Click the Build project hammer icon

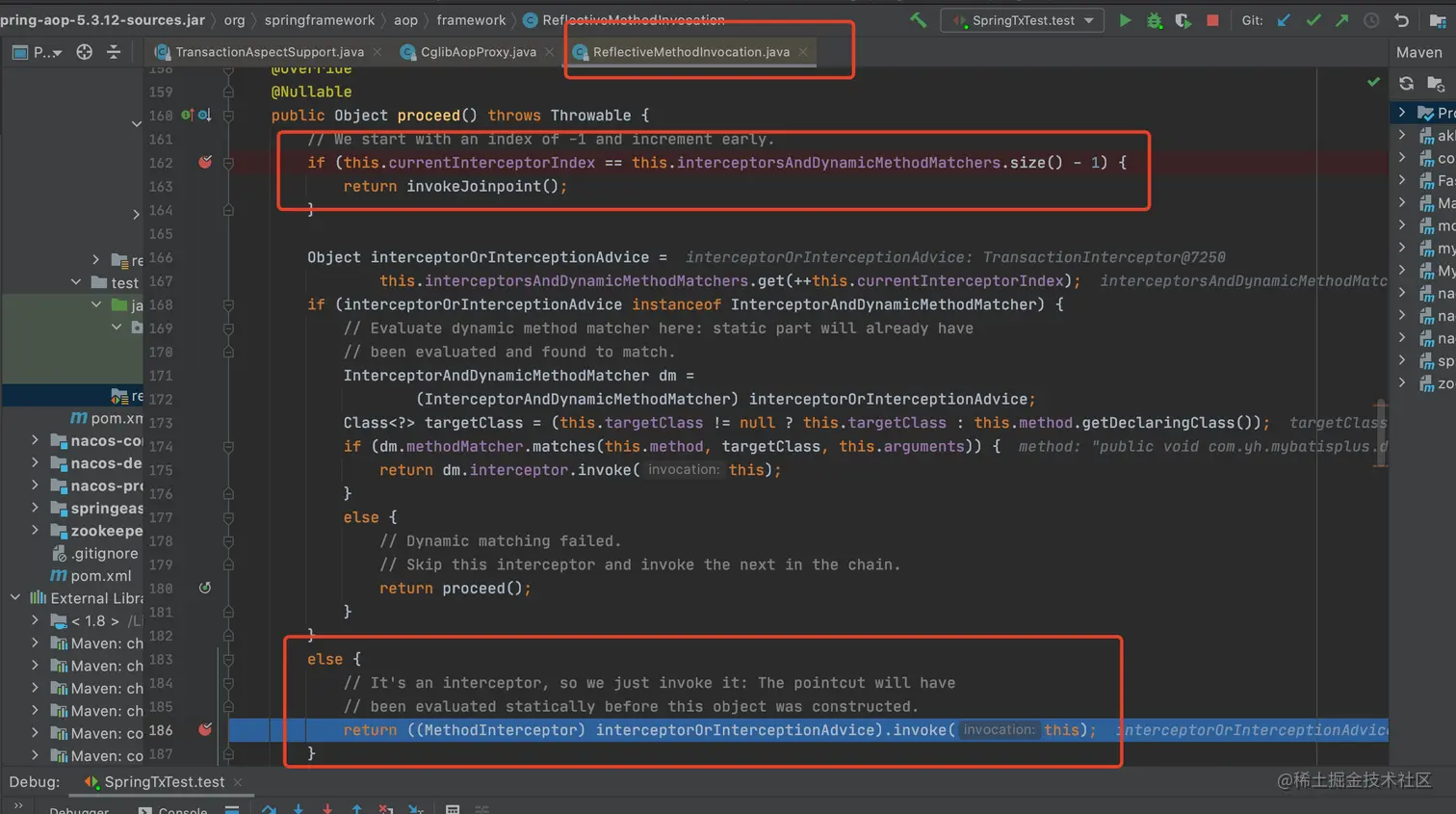[918, 20]
